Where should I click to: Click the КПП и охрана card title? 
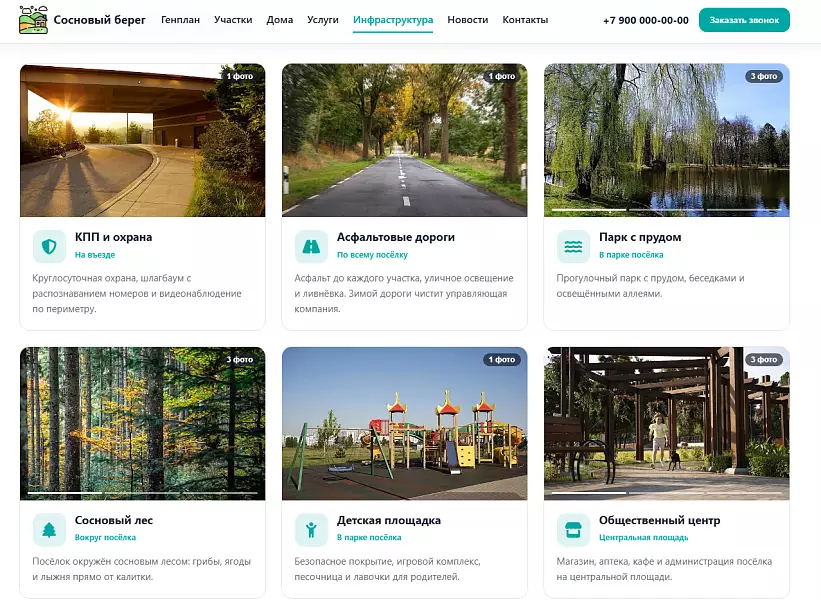coord(114,237)
